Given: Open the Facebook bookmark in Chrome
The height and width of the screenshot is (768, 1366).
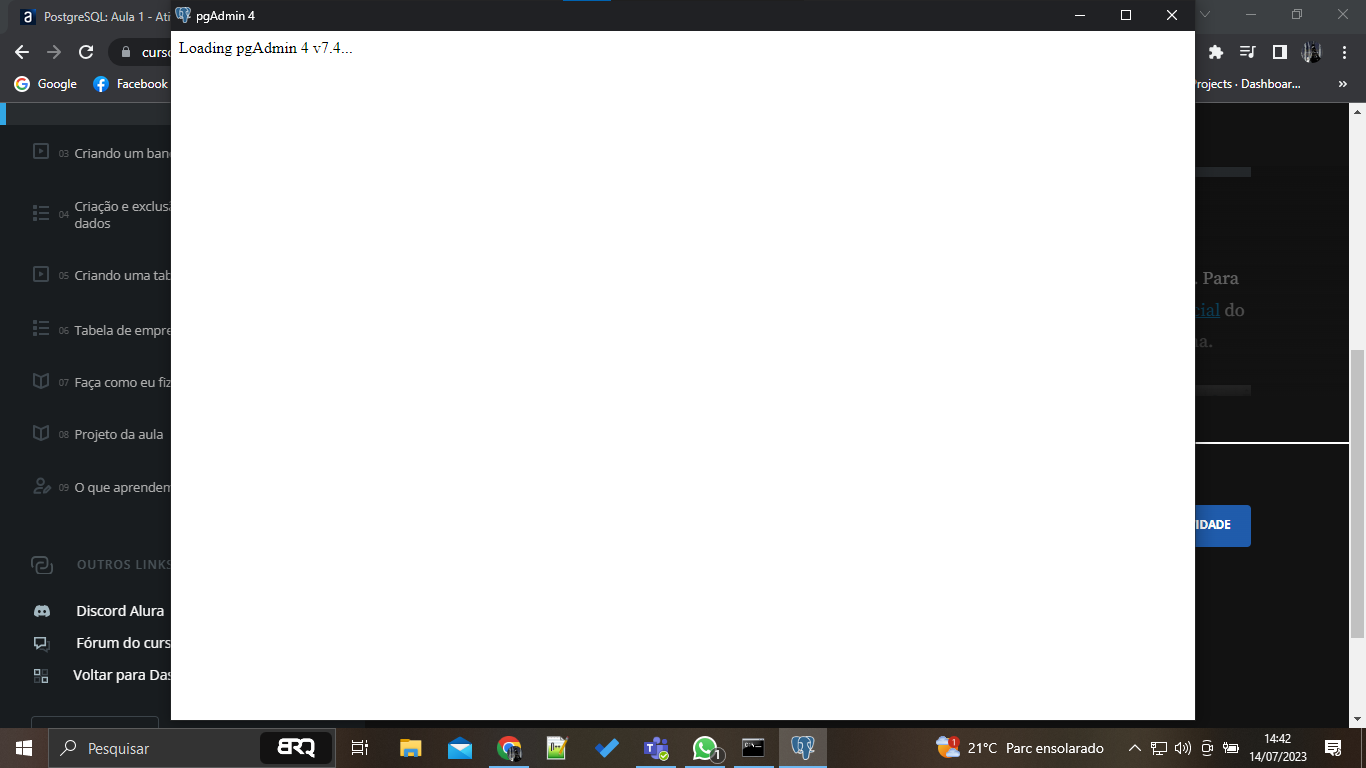Looking at the screenshot, I should click(130, 84).
